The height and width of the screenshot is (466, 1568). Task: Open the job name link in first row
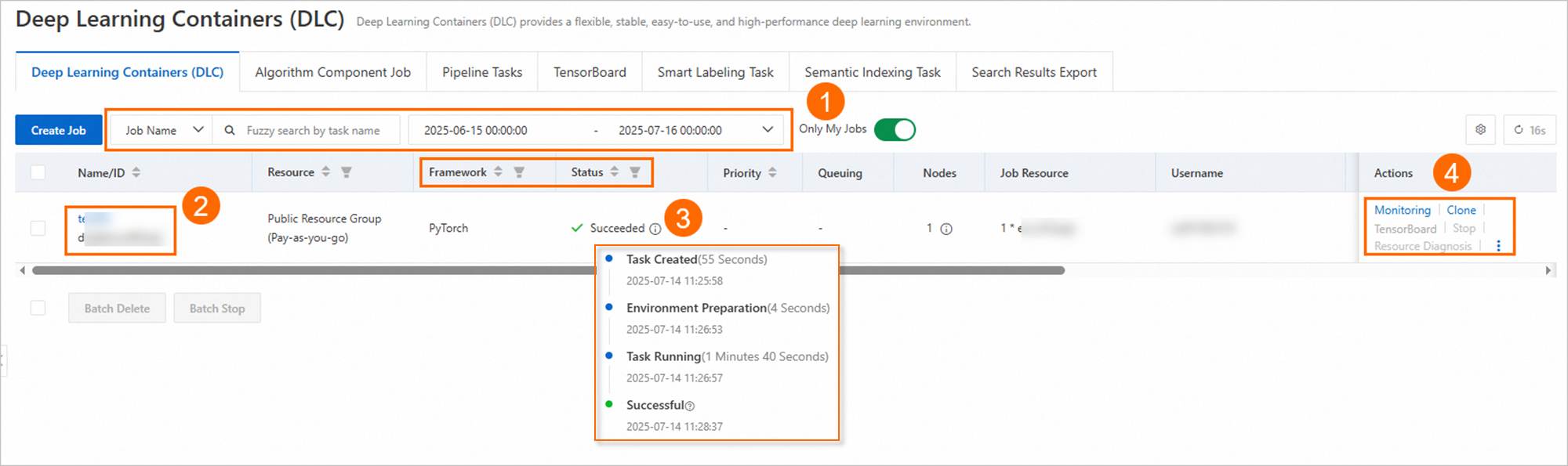point(94,219)
